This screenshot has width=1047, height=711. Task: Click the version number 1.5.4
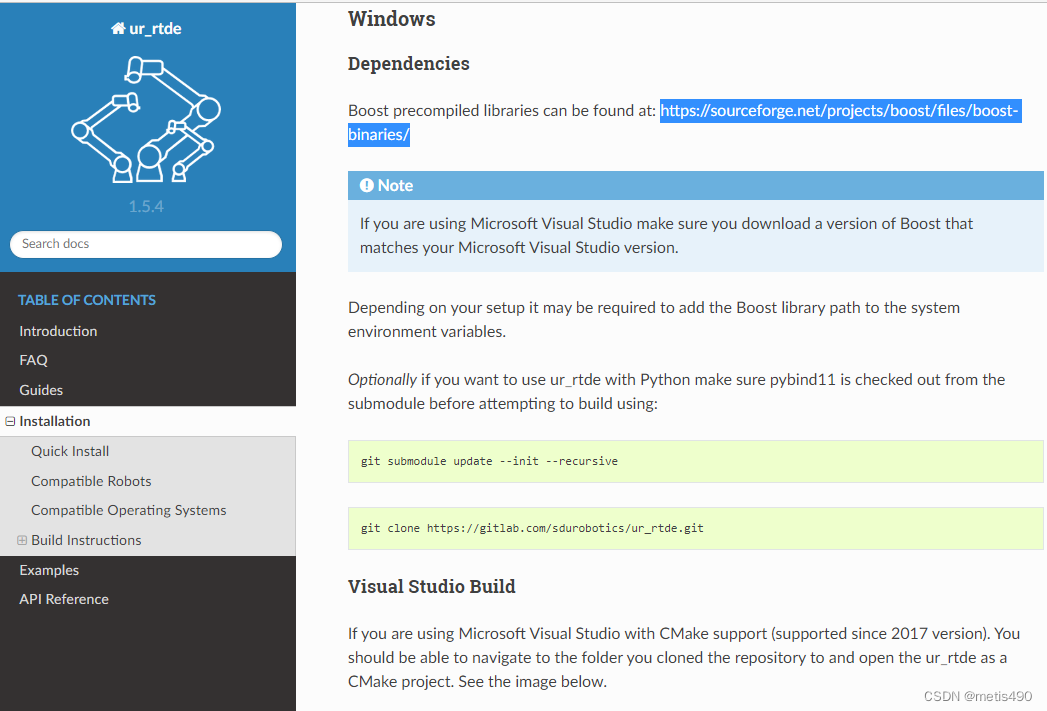pyautogui.click(x=145, y=207)
